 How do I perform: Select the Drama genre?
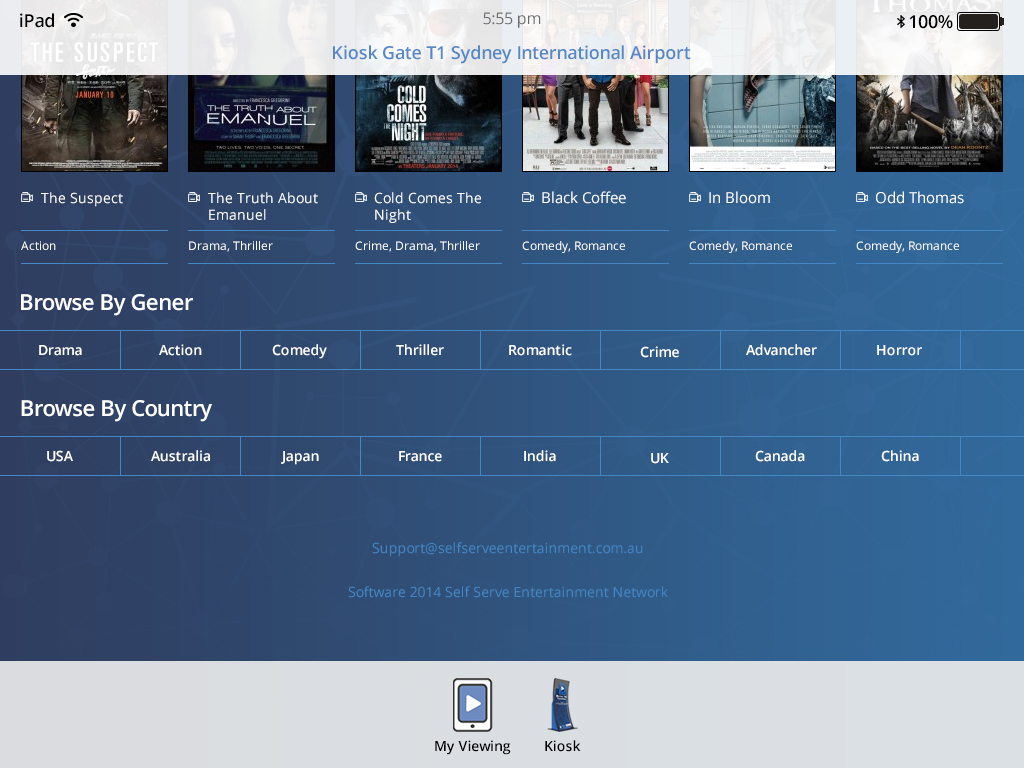(60, 350)
